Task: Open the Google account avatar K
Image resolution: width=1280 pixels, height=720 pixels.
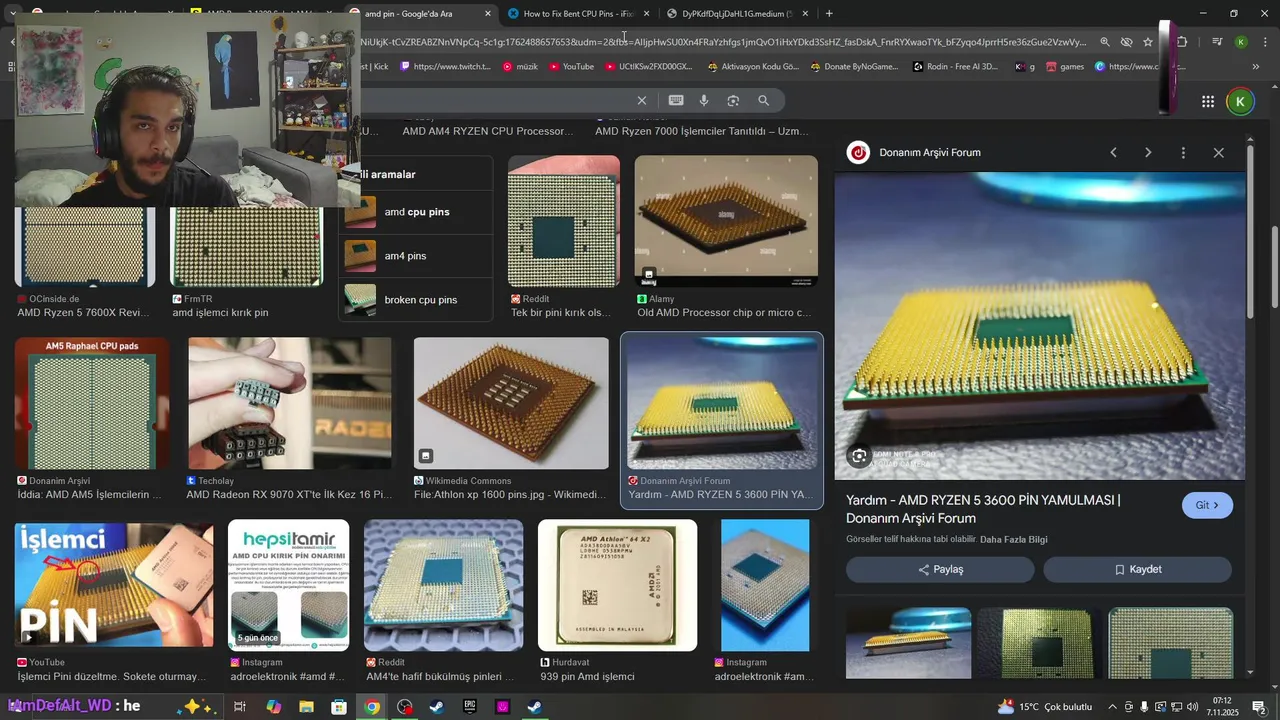Action: click(x=1240, y=101)
